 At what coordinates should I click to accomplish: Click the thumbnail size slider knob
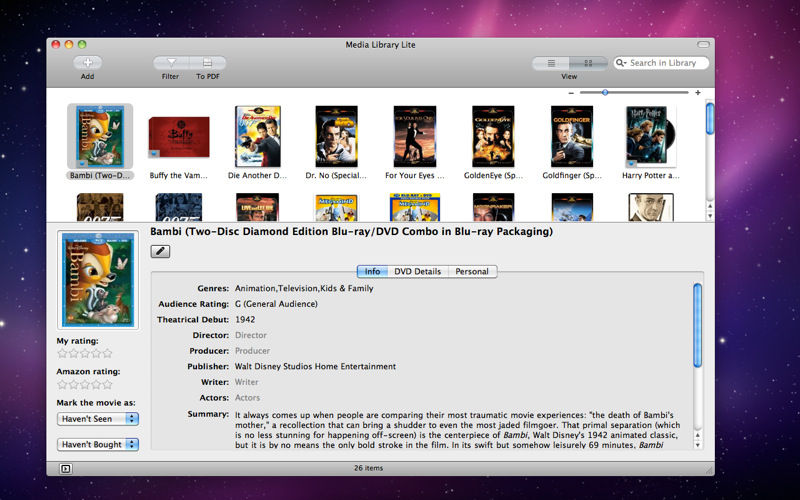605,92
